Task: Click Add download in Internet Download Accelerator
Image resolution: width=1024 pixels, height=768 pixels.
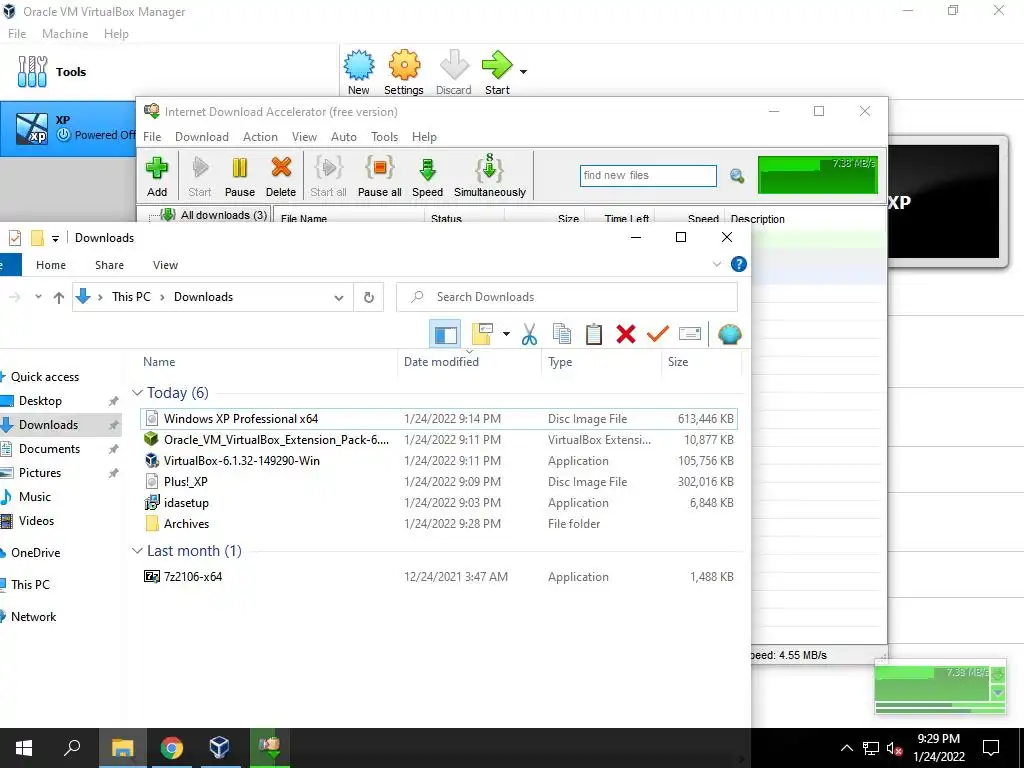Action: [157, 176]
